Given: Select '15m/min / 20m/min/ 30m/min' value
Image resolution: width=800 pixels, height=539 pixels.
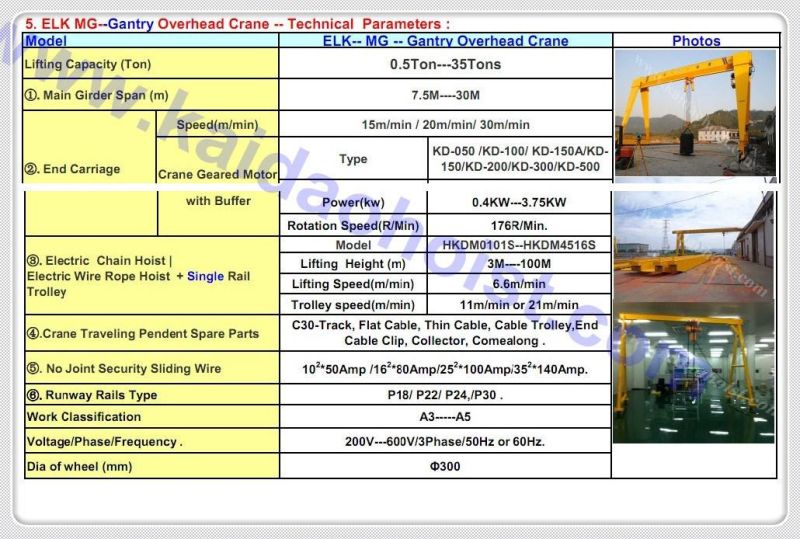Looking at the screenshot, I should pos(445,125).
